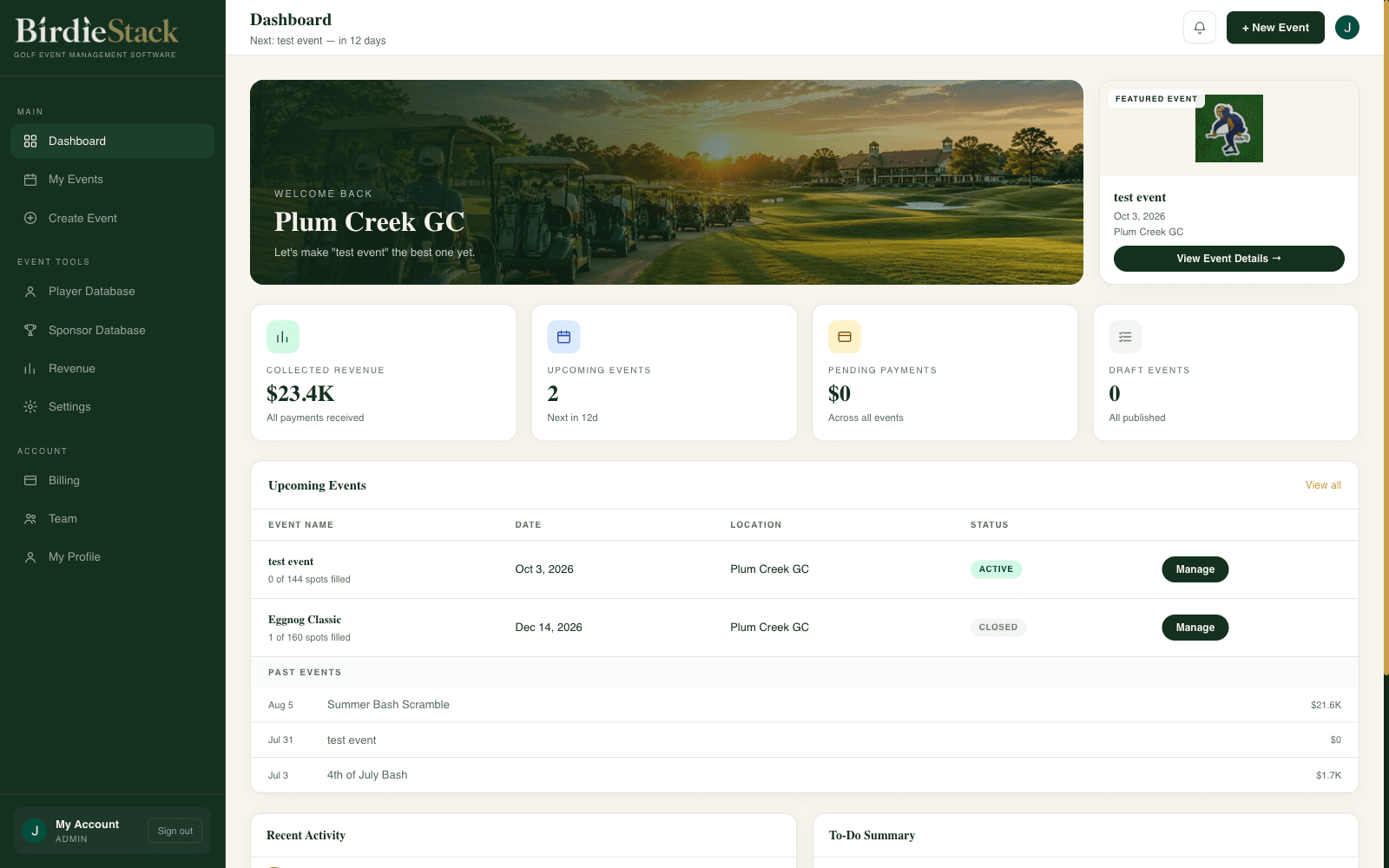Open the notifications bell

pyautogui.click(x=1199, y=28)
